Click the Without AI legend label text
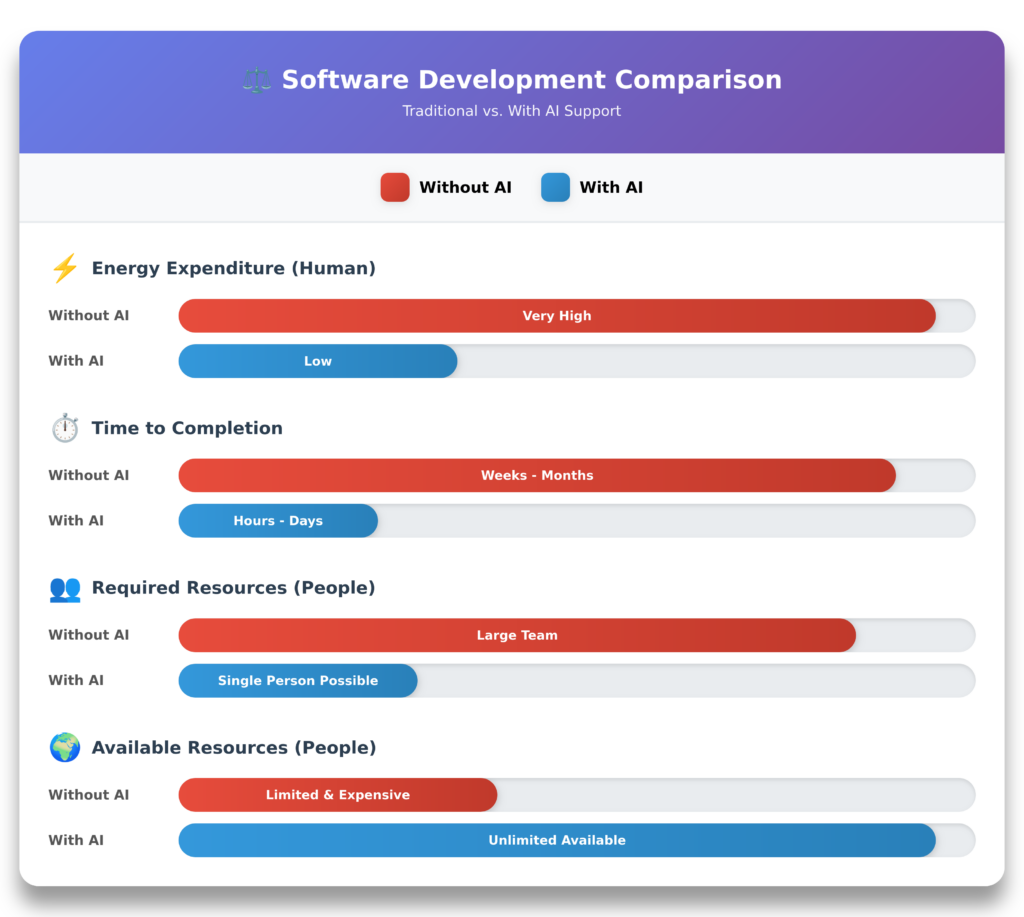Viewport: 1024px width, 917px height. click(x=465, y=187)
